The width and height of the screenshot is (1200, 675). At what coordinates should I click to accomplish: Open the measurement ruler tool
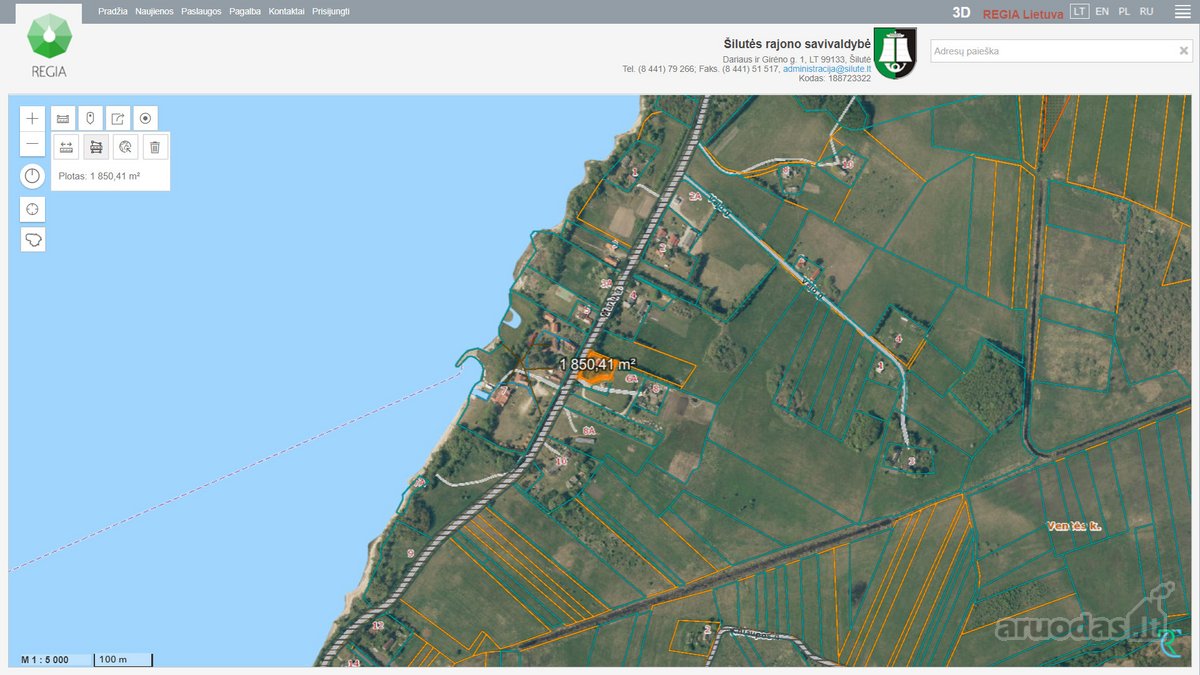[x=63, y=118]
